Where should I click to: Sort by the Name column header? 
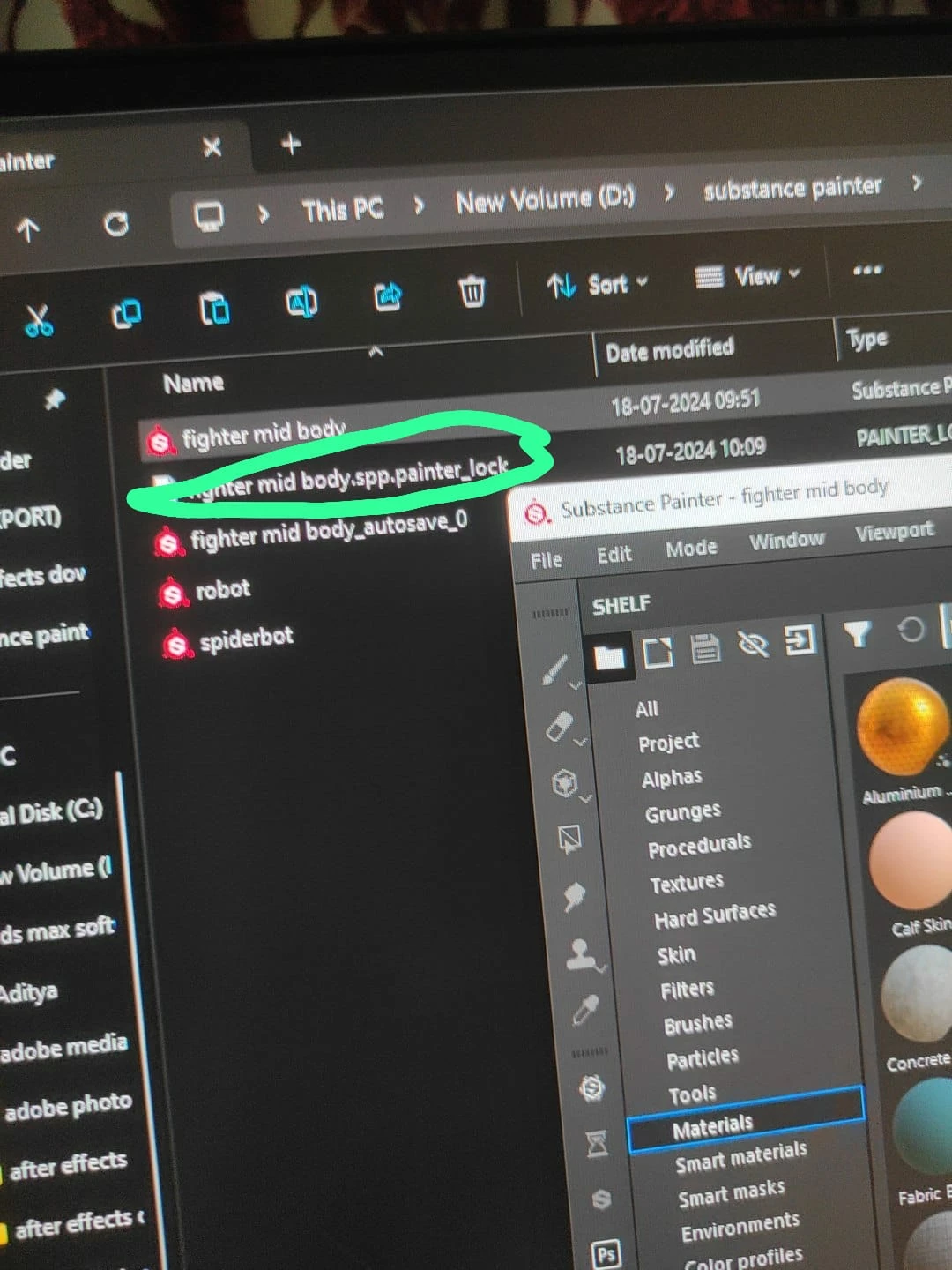coord(193,383)
